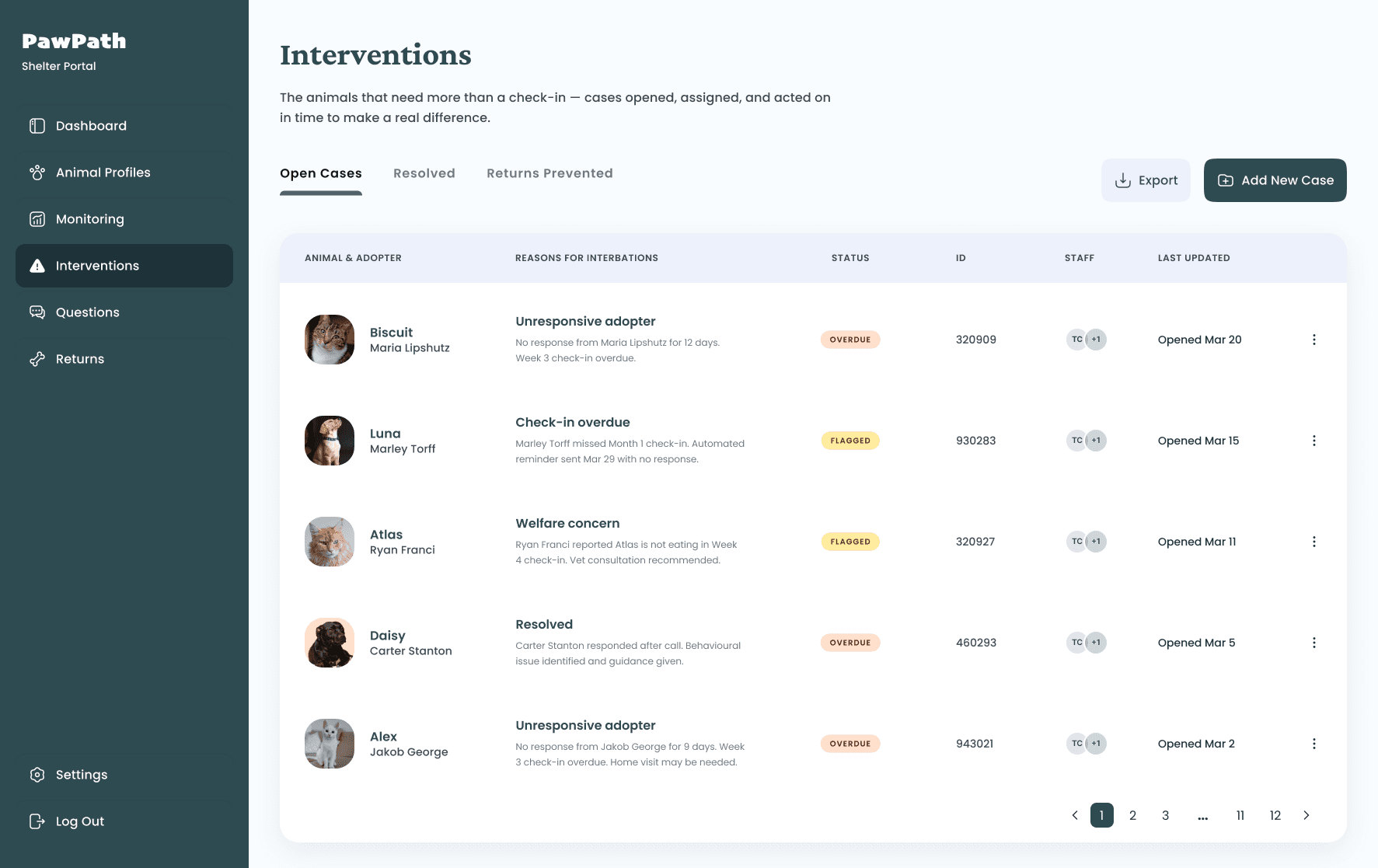Click the current page 1 button
The height and width of the screenshot is (868, 1378).
1102,815
